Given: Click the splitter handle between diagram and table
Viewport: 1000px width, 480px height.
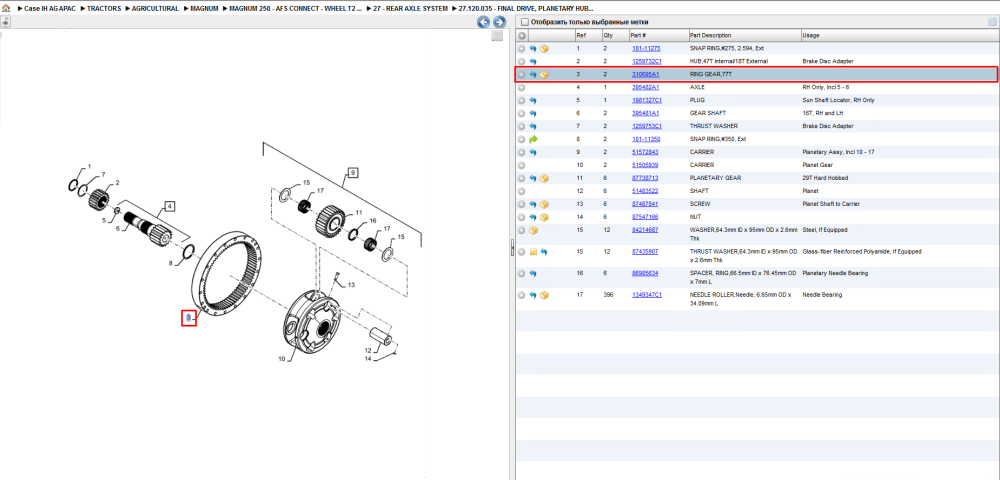Looking at the screenshot, I should click(x=512, y=249).
